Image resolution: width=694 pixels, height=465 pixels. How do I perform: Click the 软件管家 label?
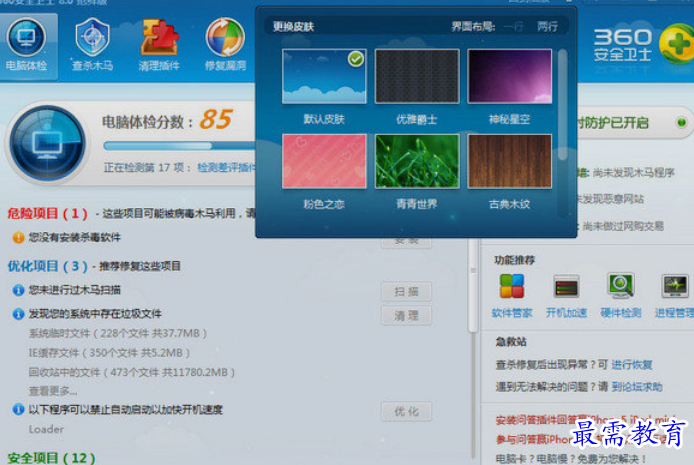[512, 313]
